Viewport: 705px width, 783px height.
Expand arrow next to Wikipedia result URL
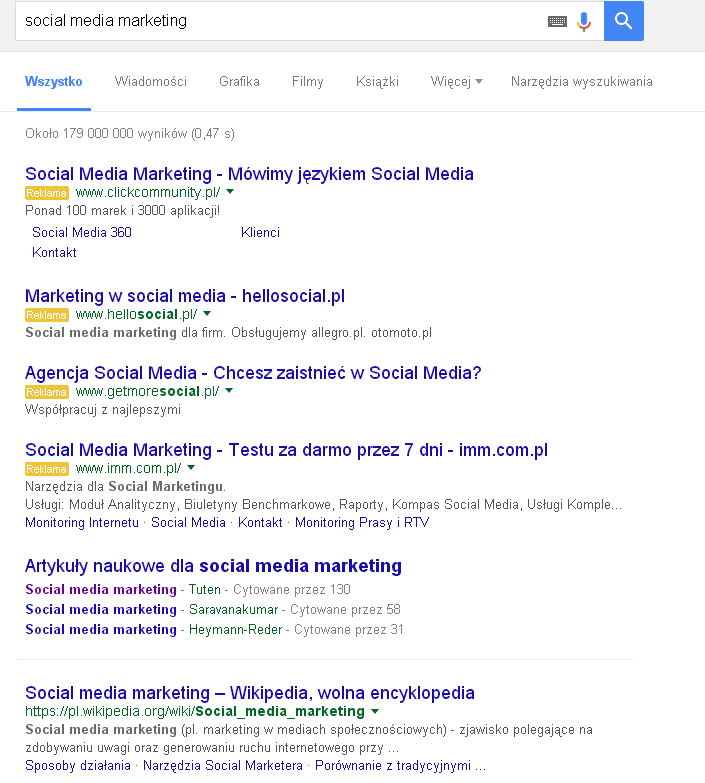pos(375,711)
